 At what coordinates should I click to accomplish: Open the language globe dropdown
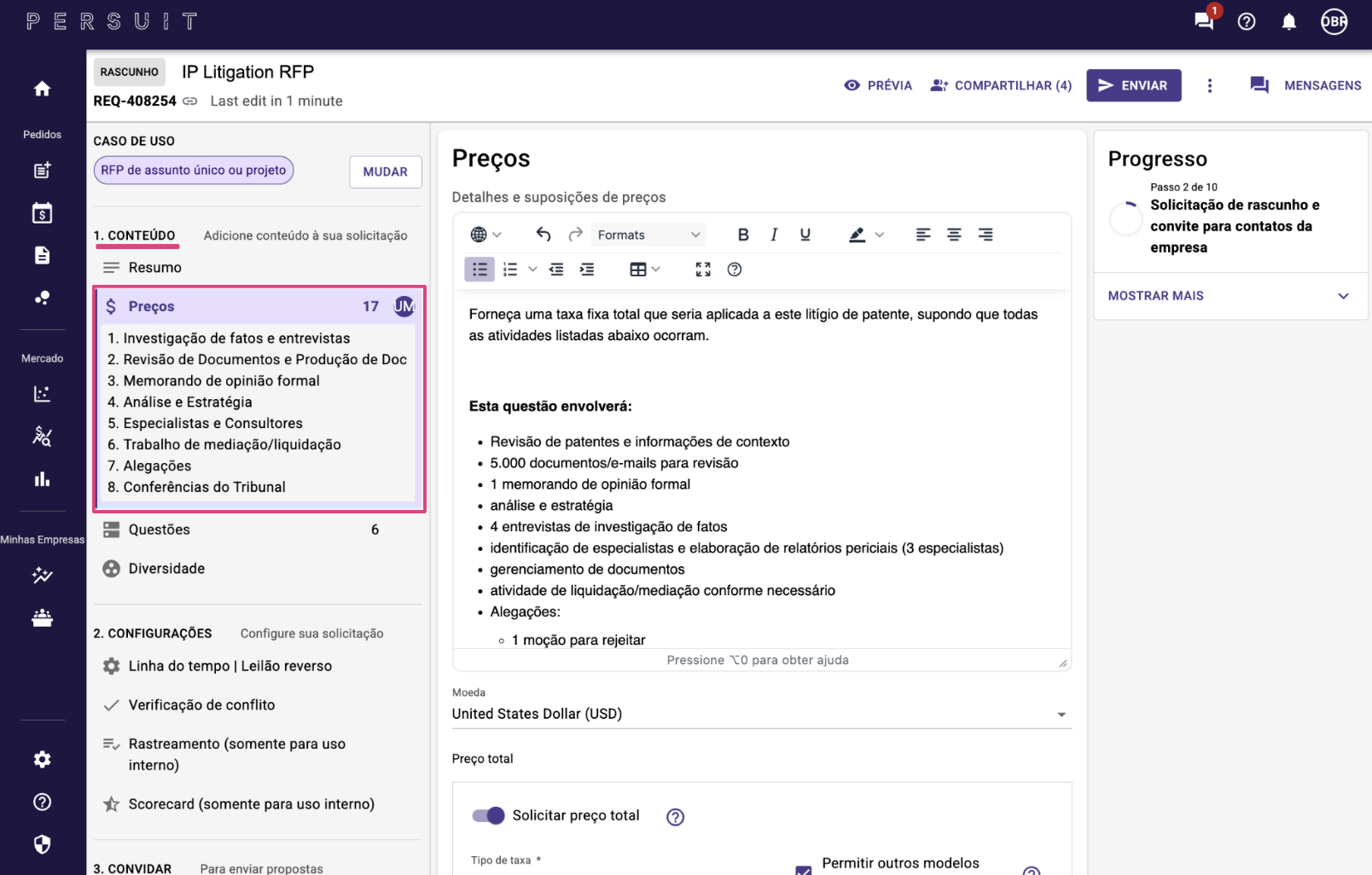(x=485, y=235)
